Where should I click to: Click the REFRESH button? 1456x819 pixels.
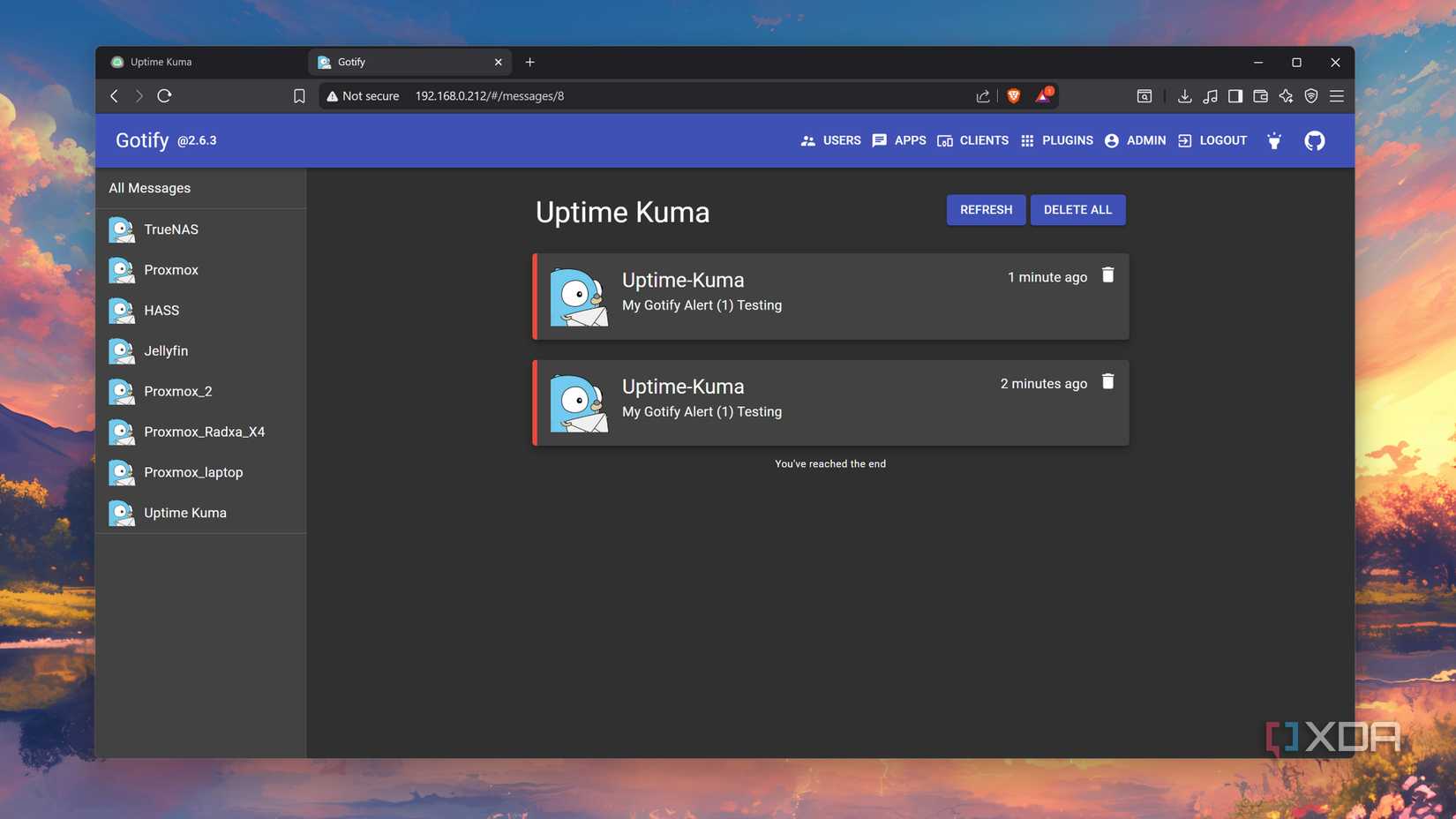(x=986, y=209)
